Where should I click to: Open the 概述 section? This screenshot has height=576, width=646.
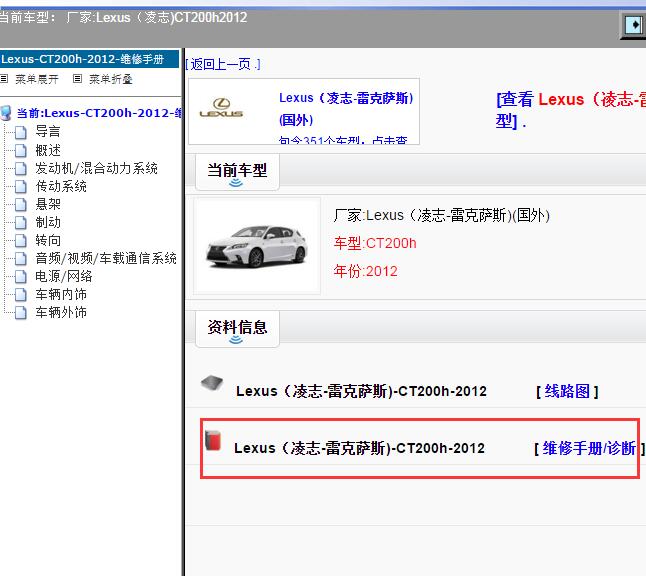point(48,150)
